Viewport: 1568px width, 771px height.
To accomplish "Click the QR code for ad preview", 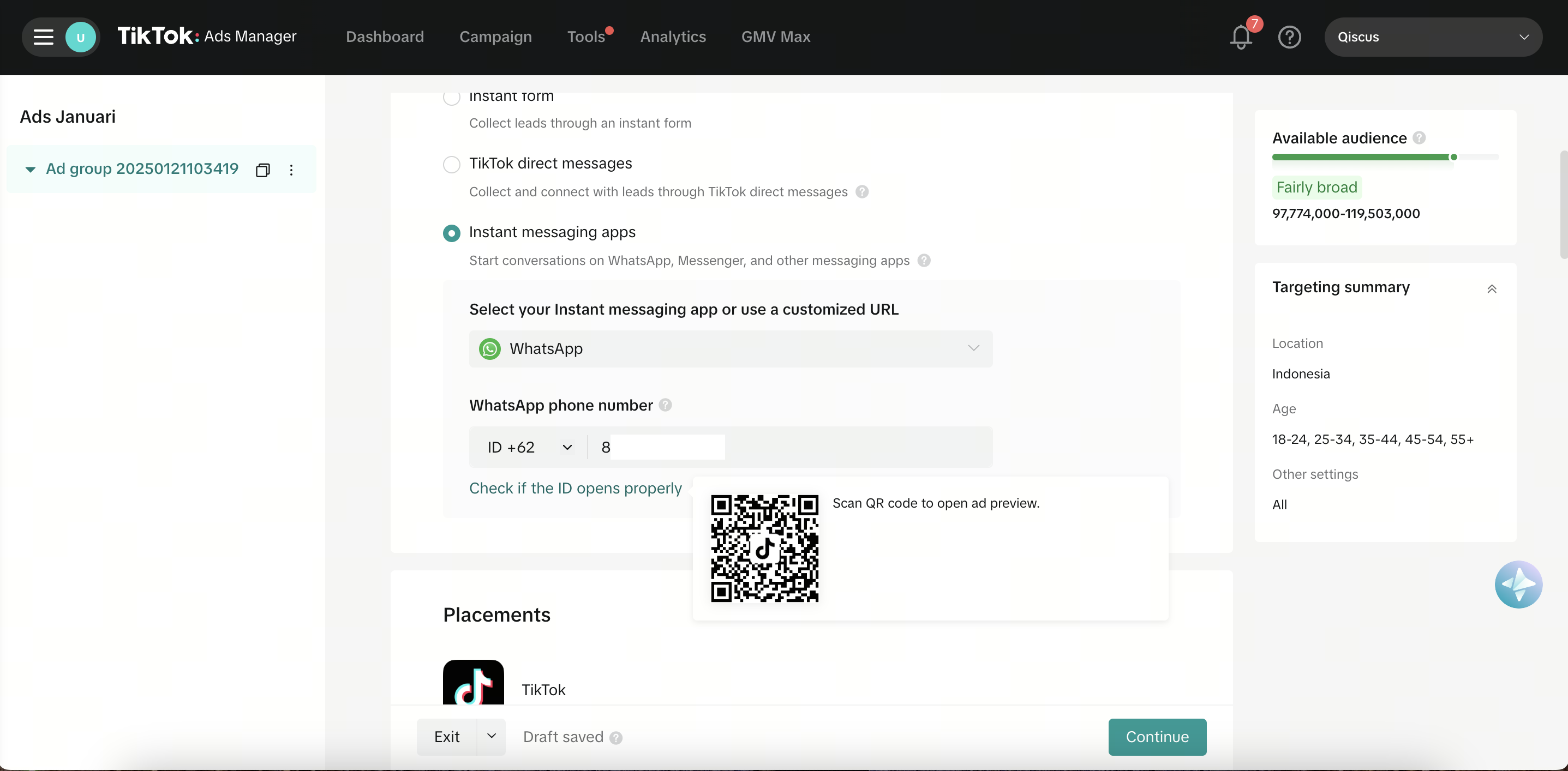I will coord(764,549).
